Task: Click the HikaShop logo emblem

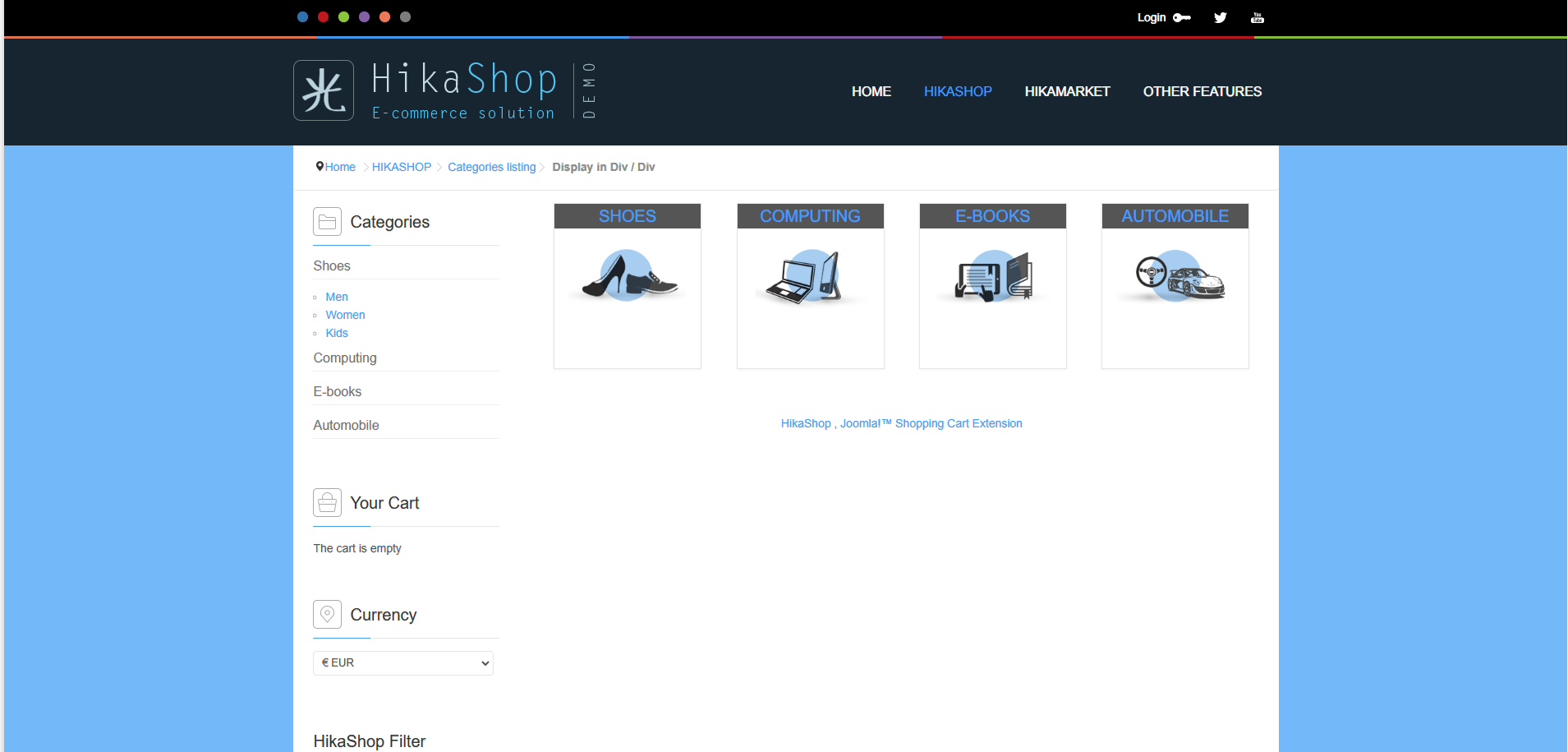Action: point(324,90)
